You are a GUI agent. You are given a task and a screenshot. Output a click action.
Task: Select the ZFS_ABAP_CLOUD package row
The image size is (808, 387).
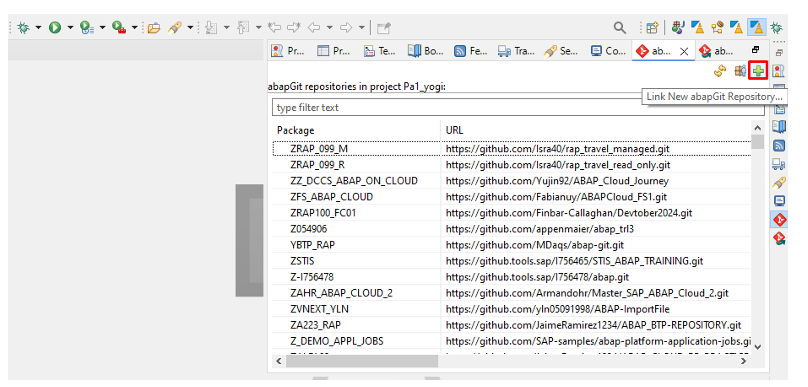(x=512, y=197)
